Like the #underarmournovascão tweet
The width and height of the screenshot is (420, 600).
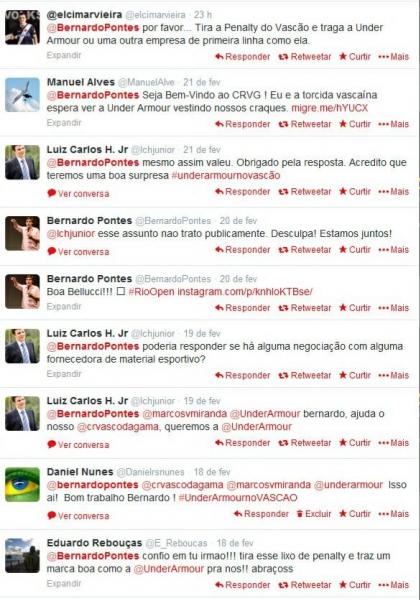pos(355,191)
